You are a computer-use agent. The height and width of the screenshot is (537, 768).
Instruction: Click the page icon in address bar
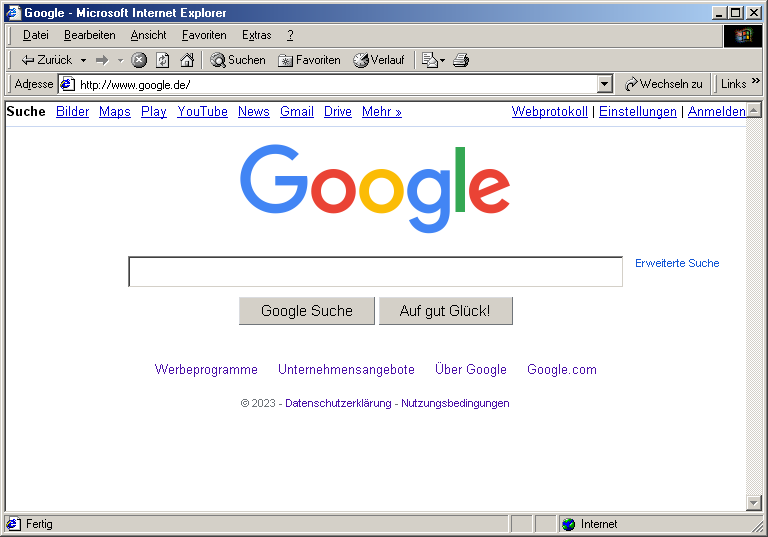click(x=68, y=84)
